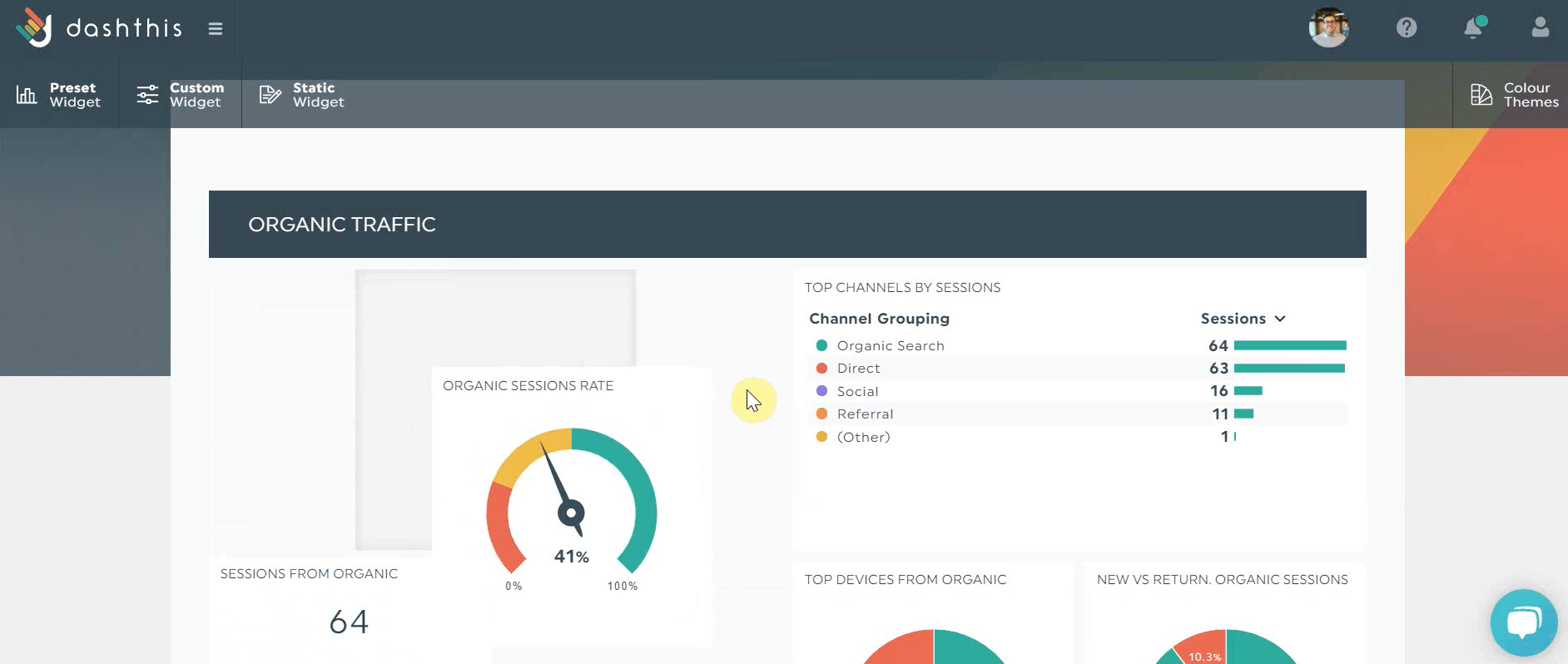Click the red Direct legend dot
This screenshot has height=664, width=1568.
pos(821,368)
